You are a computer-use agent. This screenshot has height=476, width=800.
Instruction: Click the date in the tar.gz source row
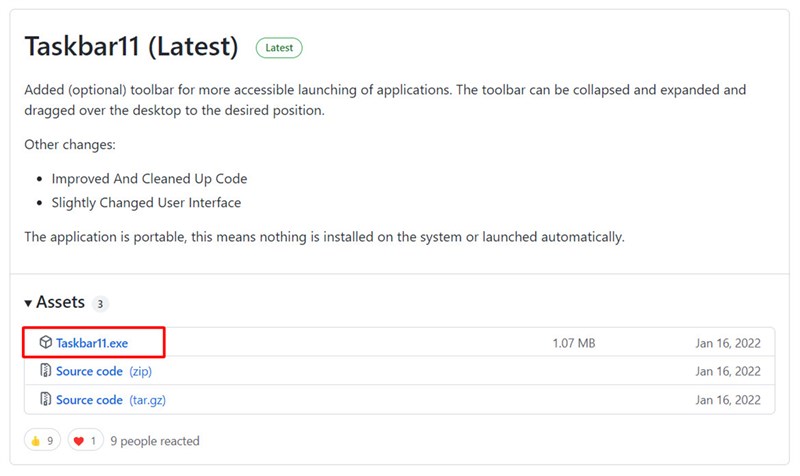(x=728, y=400)
